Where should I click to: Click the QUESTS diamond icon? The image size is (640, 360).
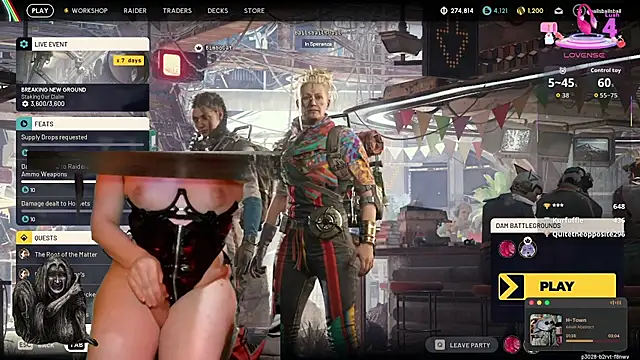24,238
